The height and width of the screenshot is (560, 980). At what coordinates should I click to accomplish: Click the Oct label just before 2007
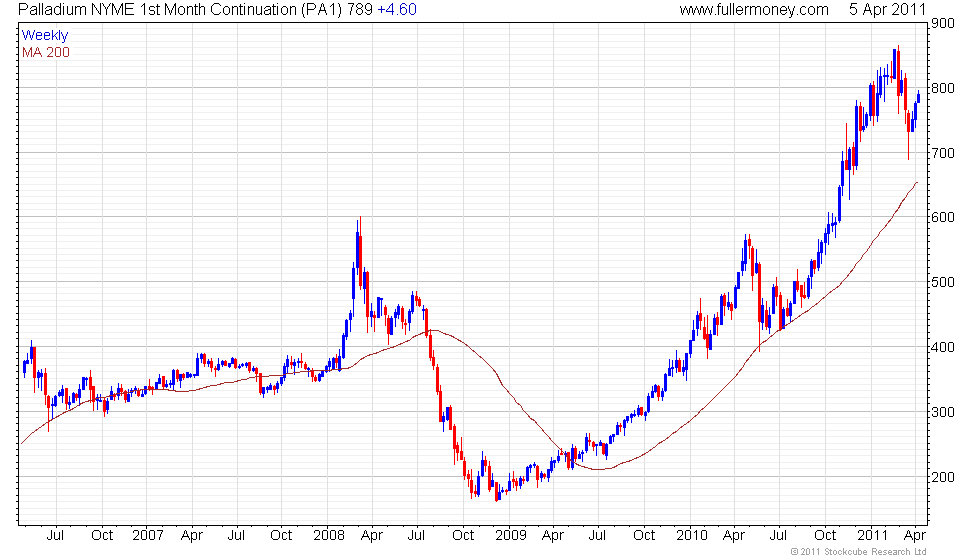[x=102, y=536]
